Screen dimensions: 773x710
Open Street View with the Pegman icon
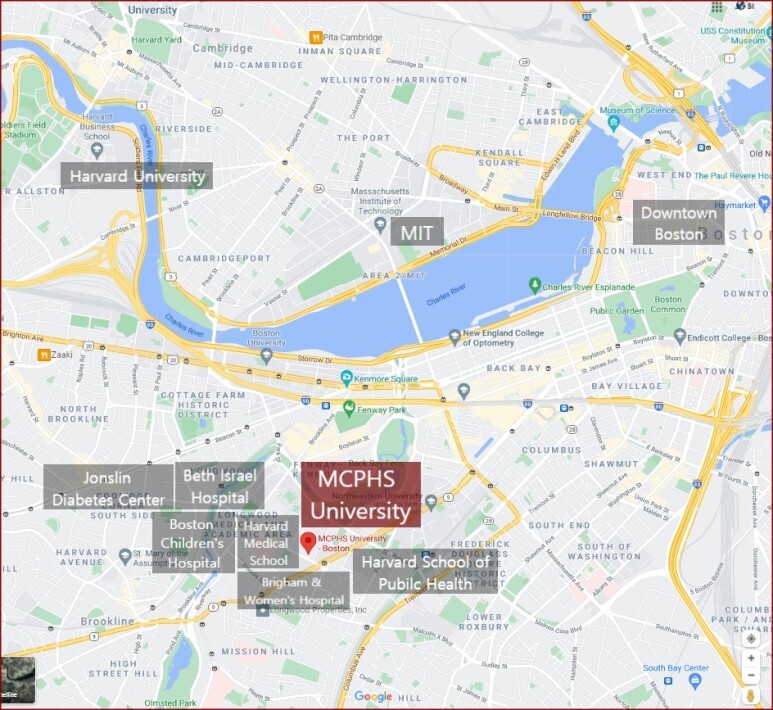(x=751, y=696)
